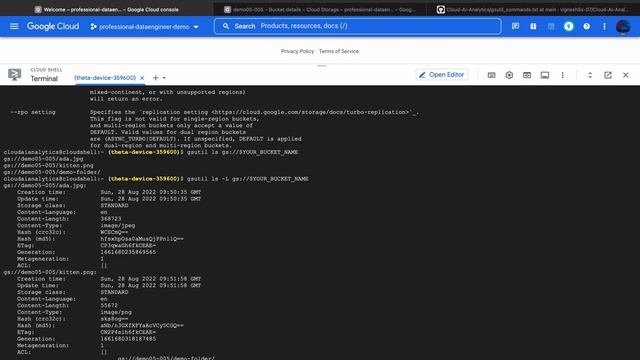Open the Terms of Service link
This screenshot has width=640, height=360.
pyautogui.click(x=339, y=51)
